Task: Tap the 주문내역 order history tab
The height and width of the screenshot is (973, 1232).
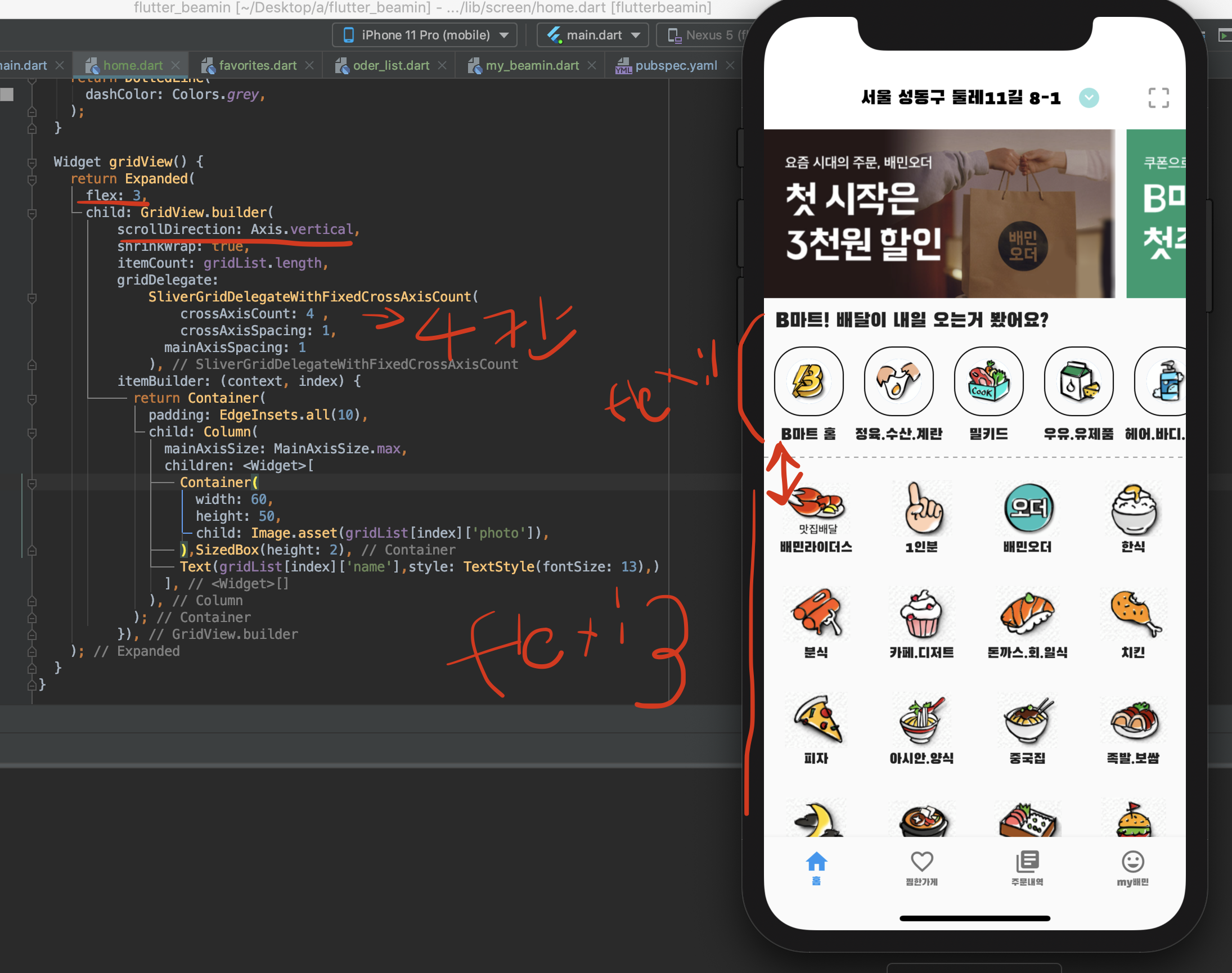Action: point(1027,861)
